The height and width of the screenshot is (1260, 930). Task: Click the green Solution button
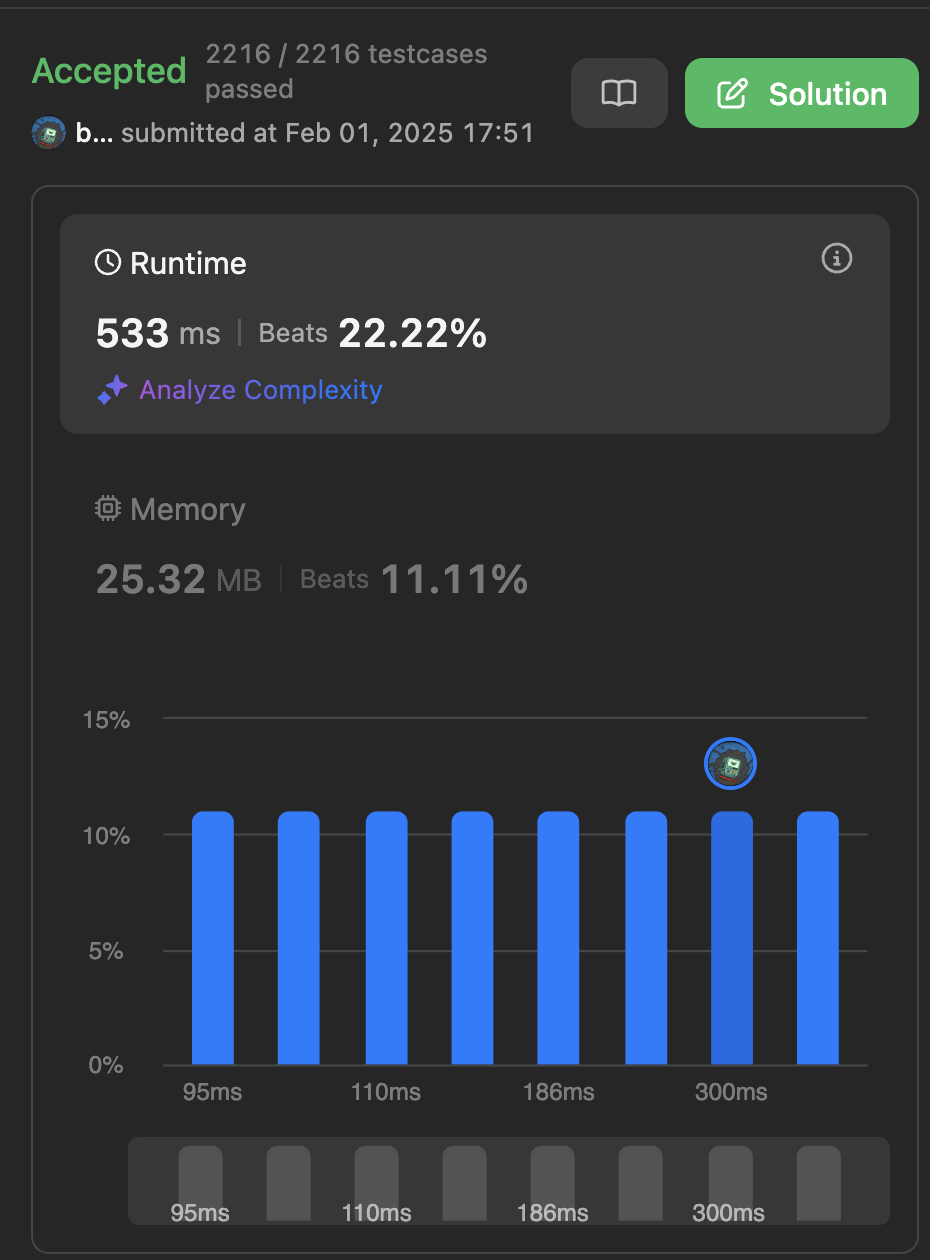click(x=801, y=93)
